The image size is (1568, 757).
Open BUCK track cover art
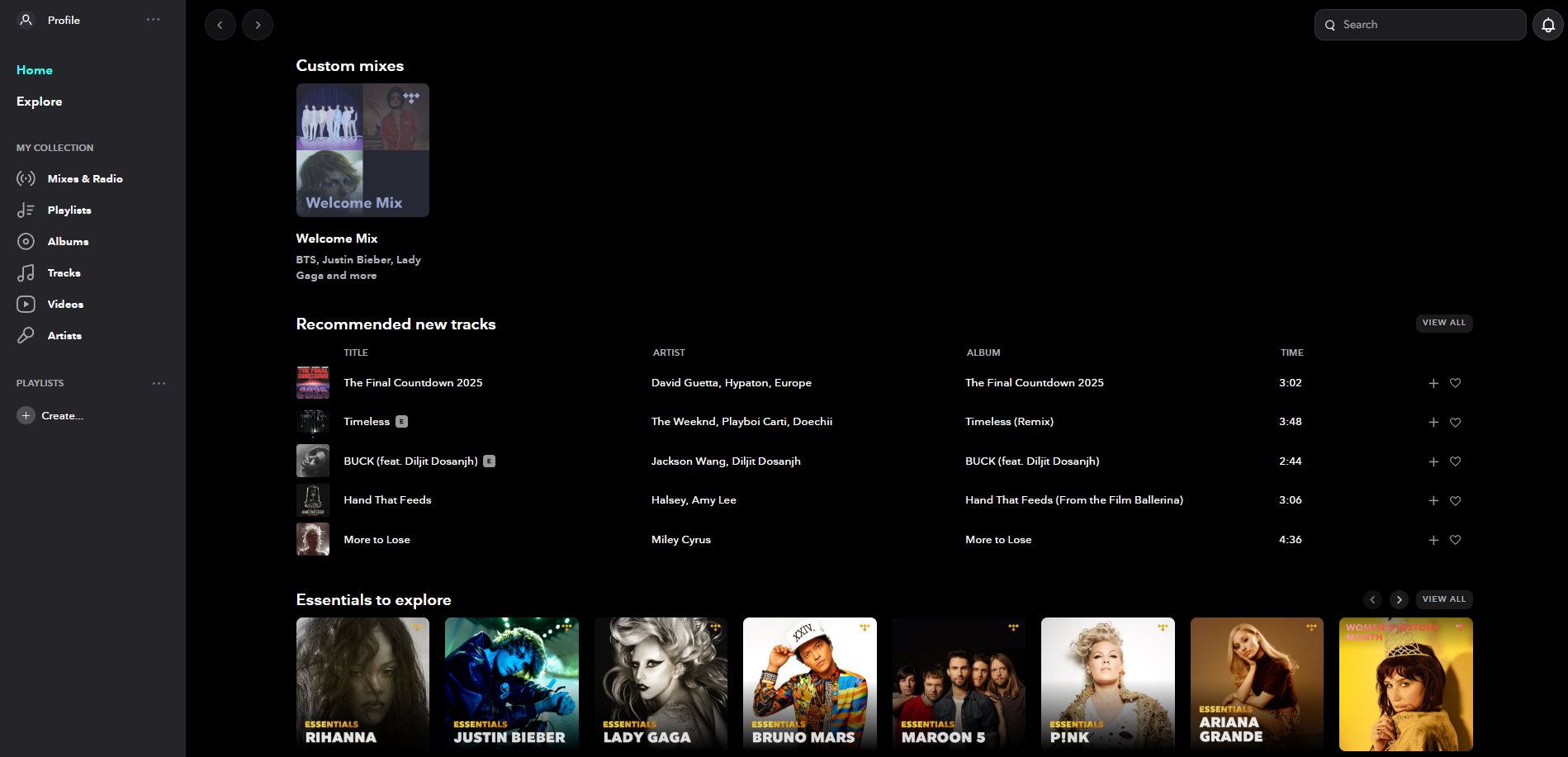pyautogui.click(x=313, y=461)
